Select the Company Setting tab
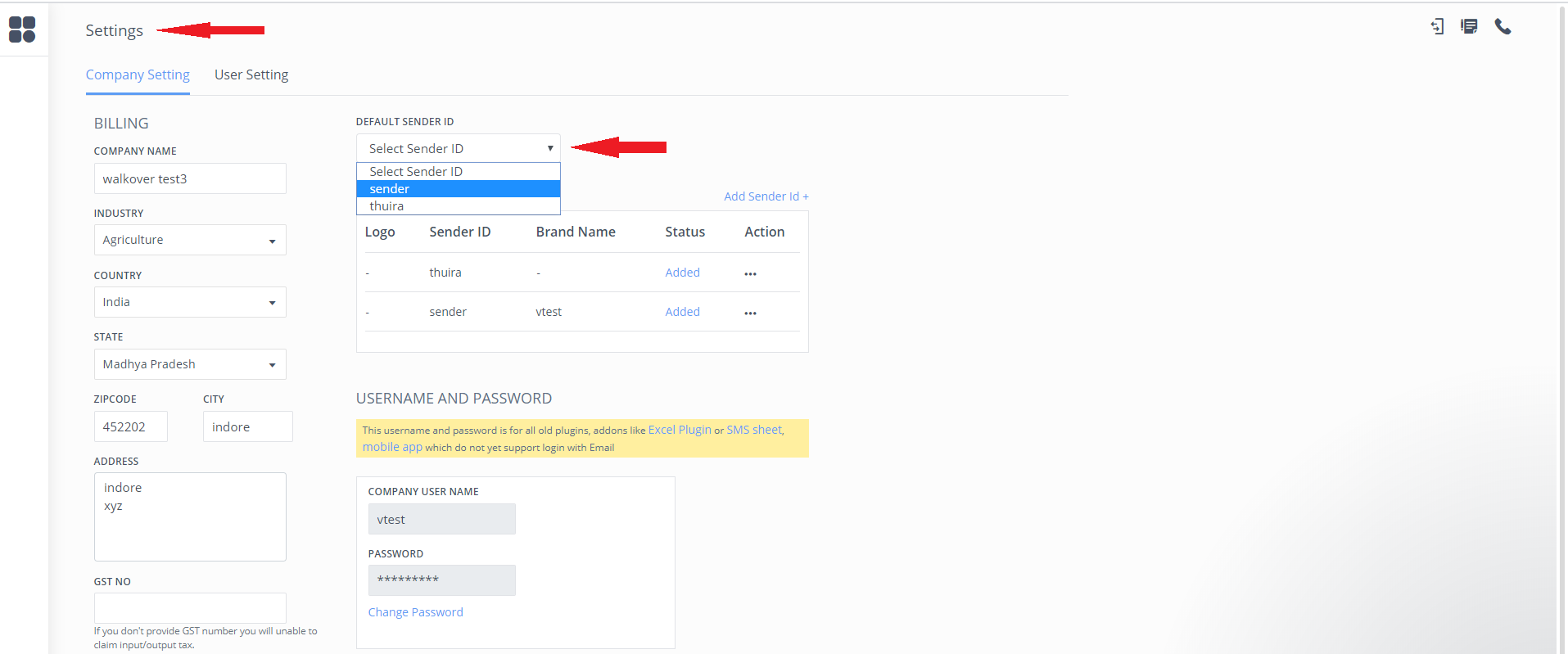 coord(138,75)
